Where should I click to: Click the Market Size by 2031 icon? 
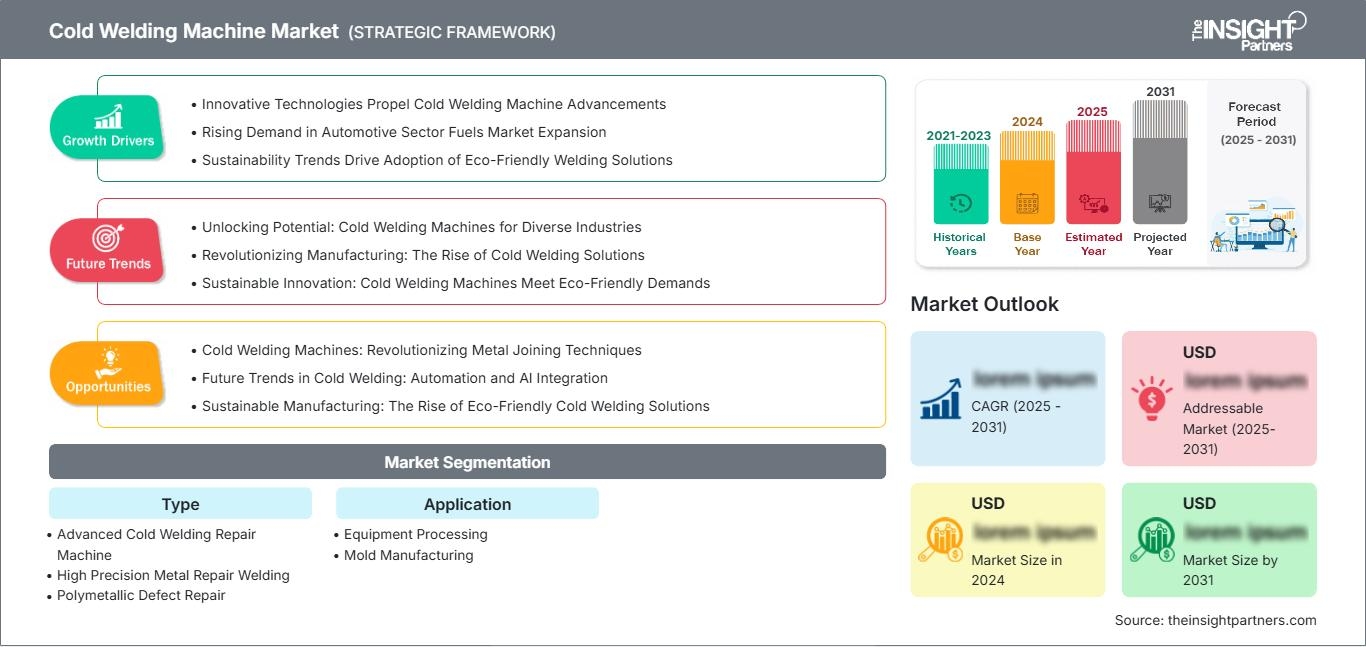[x=1152, y=541]
